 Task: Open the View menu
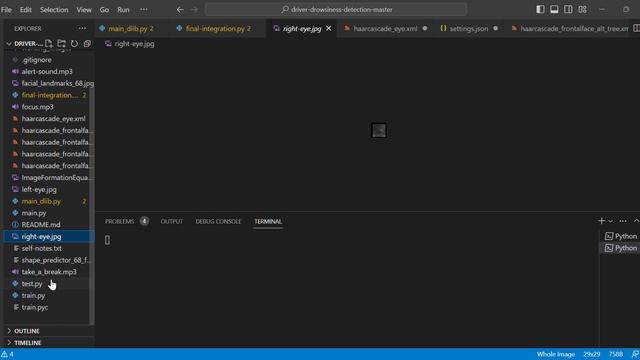[84, 9]
